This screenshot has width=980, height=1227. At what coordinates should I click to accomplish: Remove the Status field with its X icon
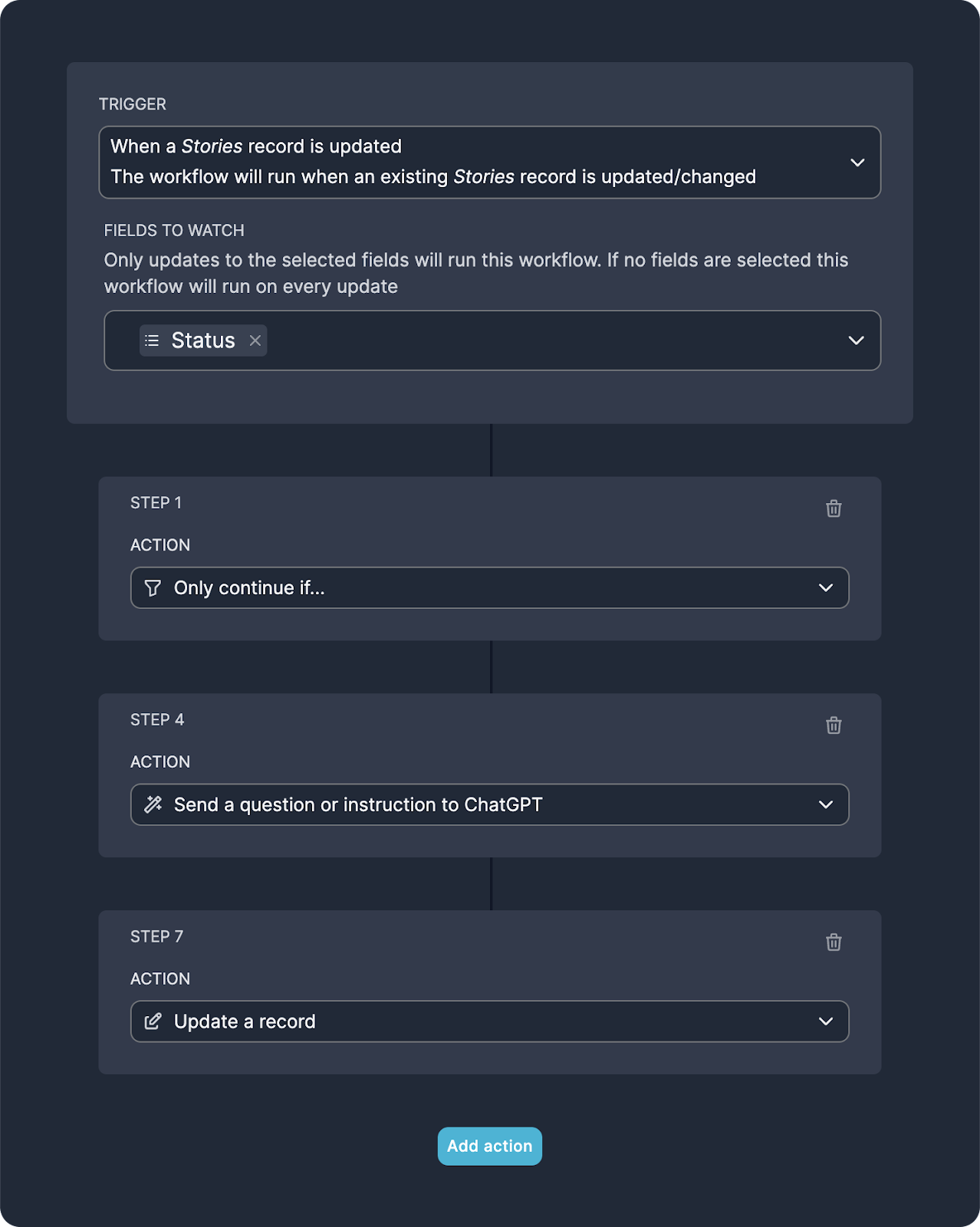click(255, 340)
